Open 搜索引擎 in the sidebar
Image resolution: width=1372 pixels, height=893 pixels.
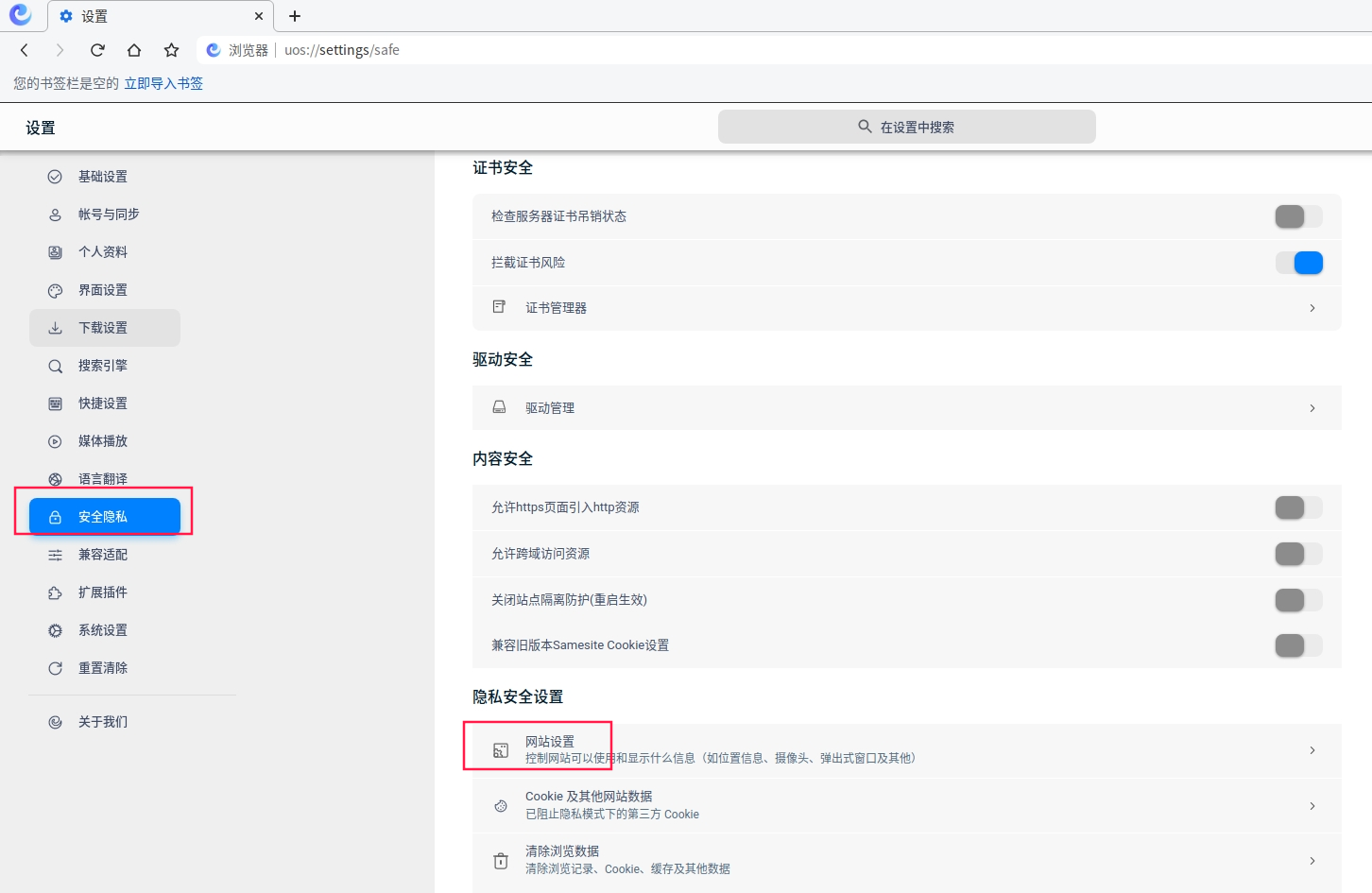point(104,366)
